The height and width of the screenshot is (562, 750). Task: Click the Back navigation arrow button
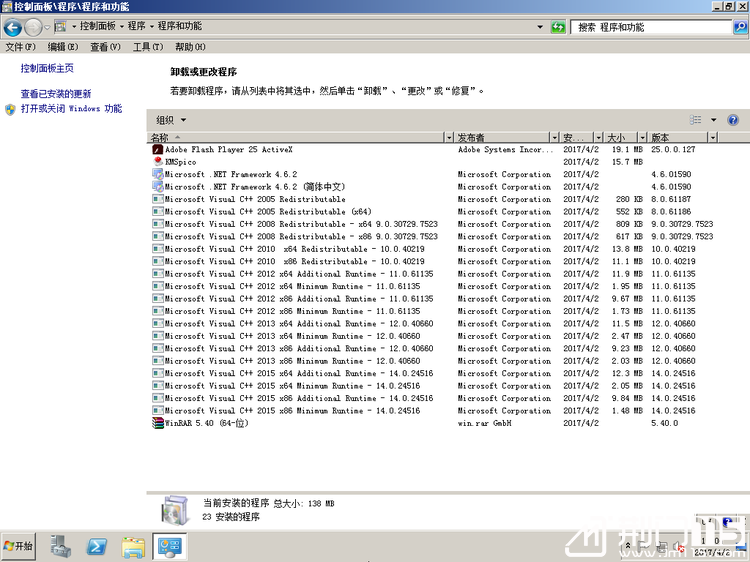tap(12, 28)
